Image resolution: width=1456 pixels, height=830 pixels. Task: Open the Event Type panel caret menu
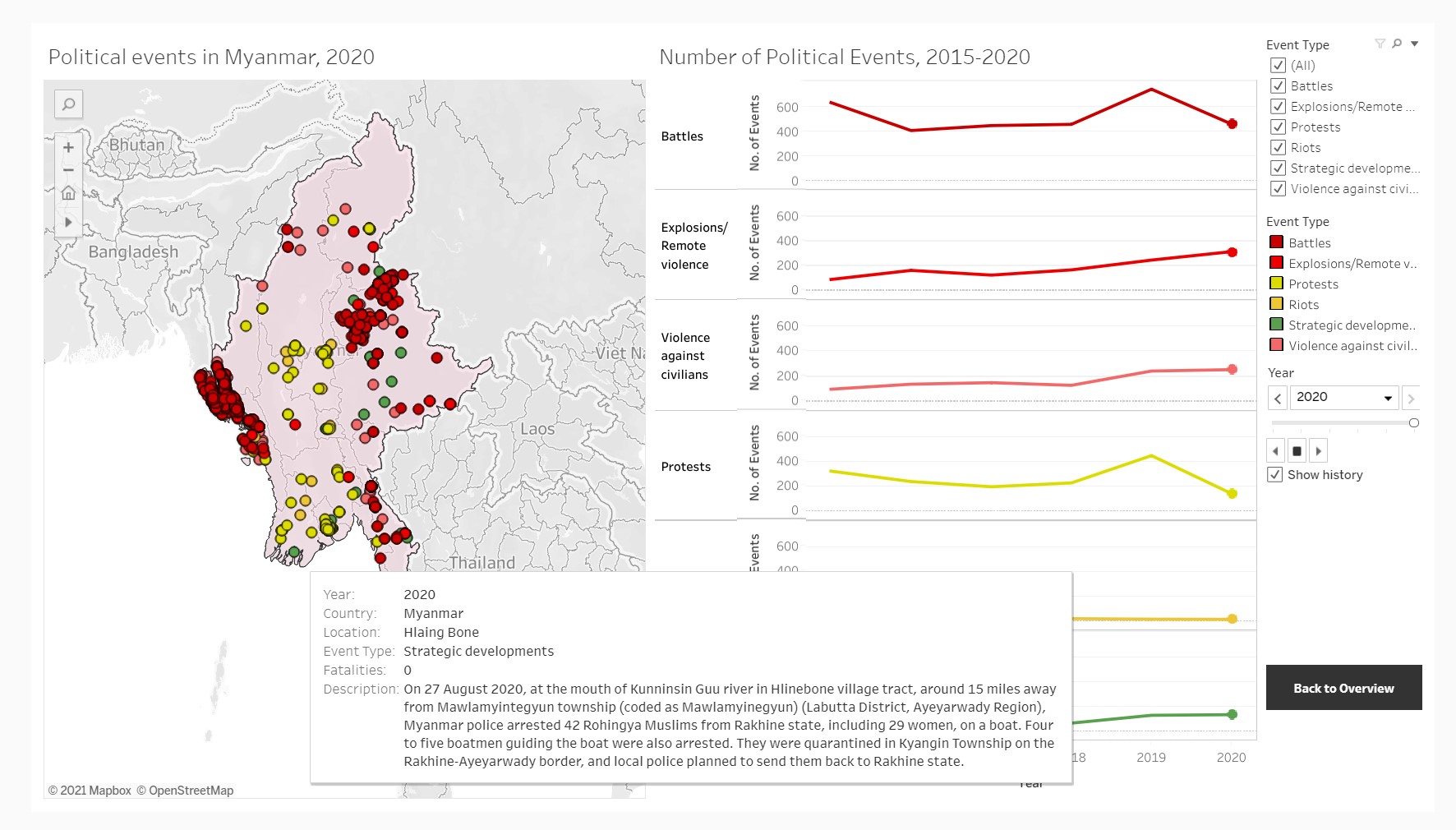pyautogui.click(x=1413, y=43)
